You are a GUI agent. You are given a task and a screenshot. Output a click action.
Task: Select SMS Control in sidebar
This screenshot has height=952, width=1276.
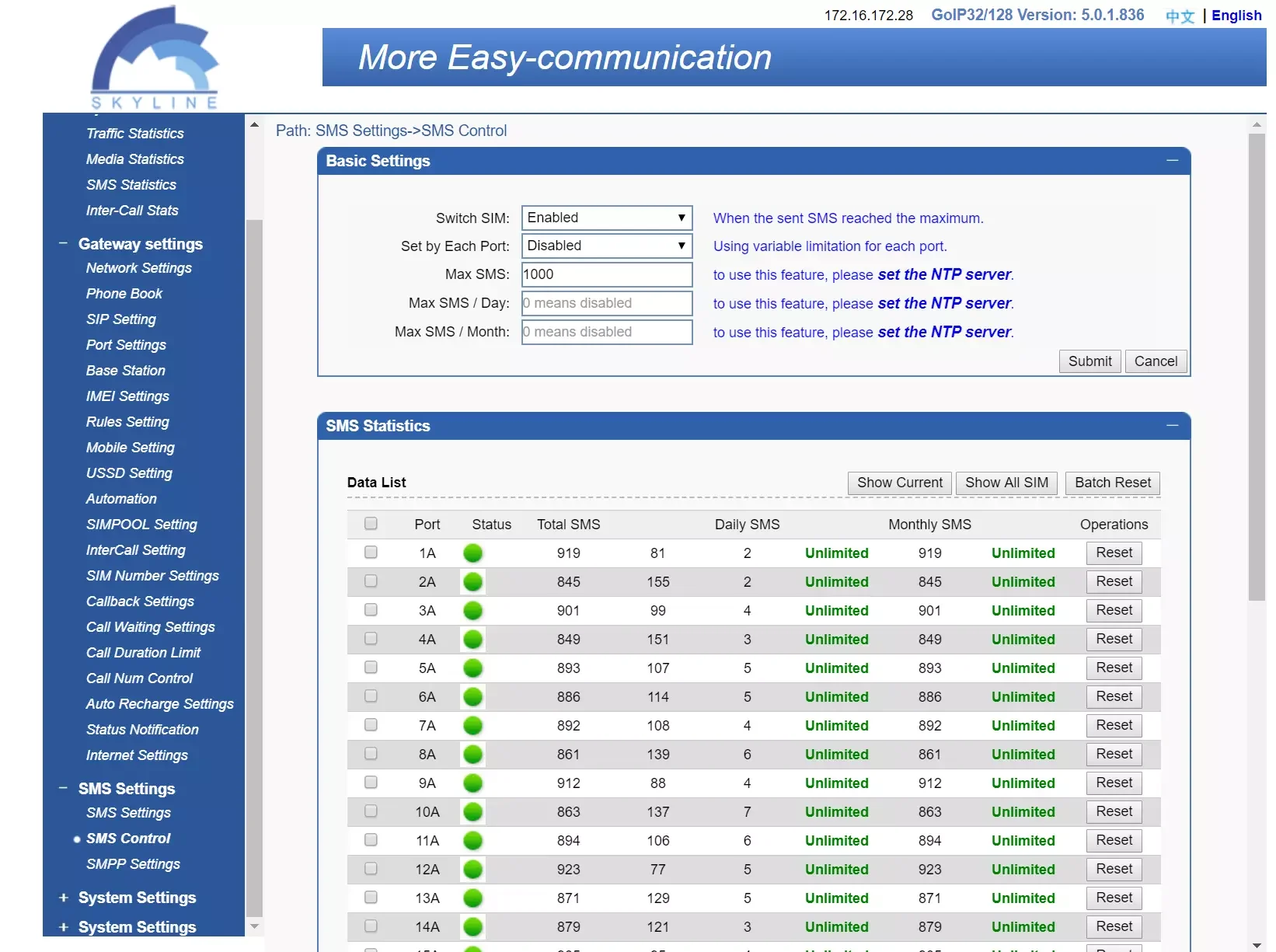tap(128, 839)
